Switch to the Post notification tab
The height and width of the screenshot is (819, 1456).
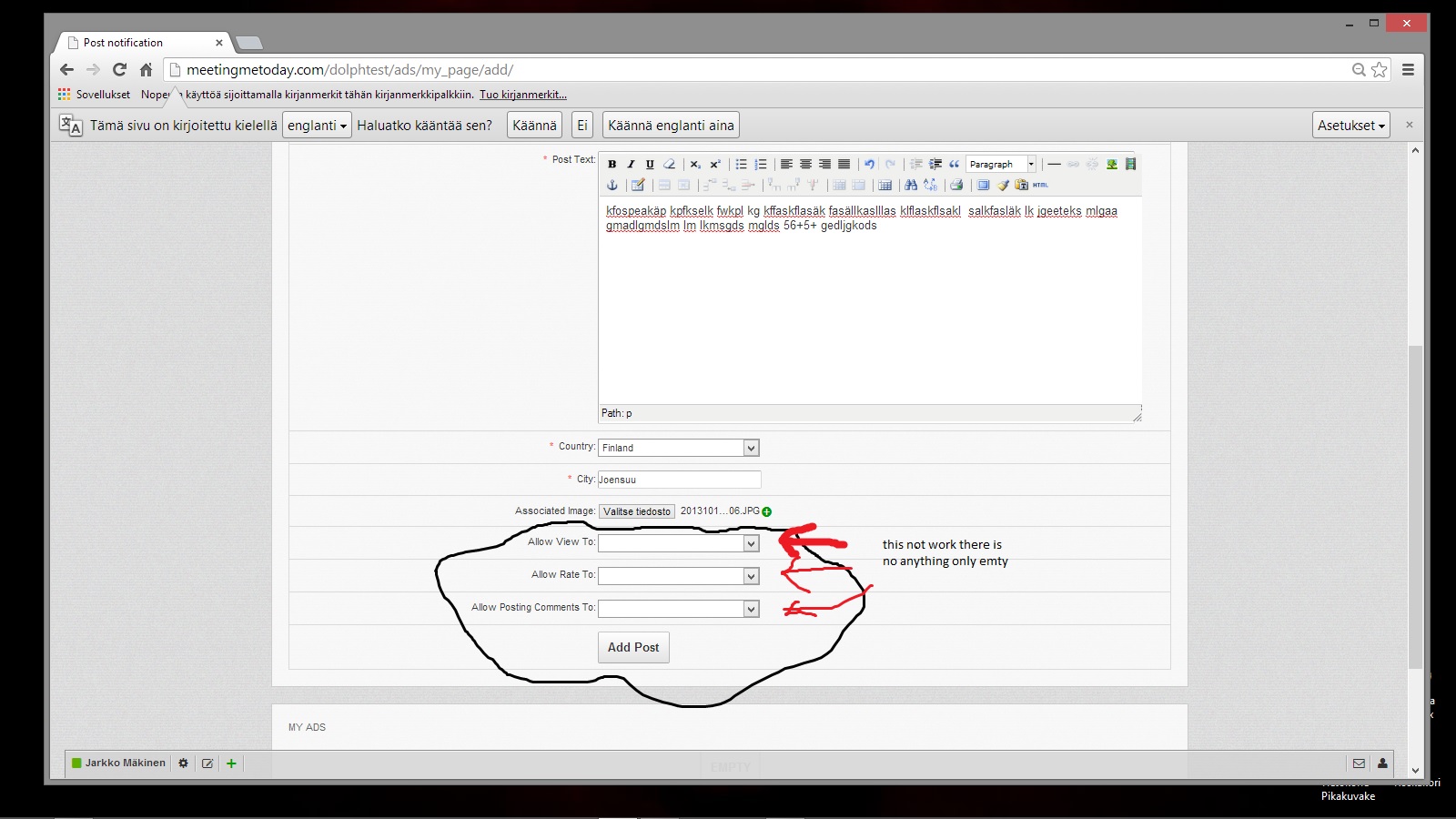pyautogui.click(x=146, y=43)
